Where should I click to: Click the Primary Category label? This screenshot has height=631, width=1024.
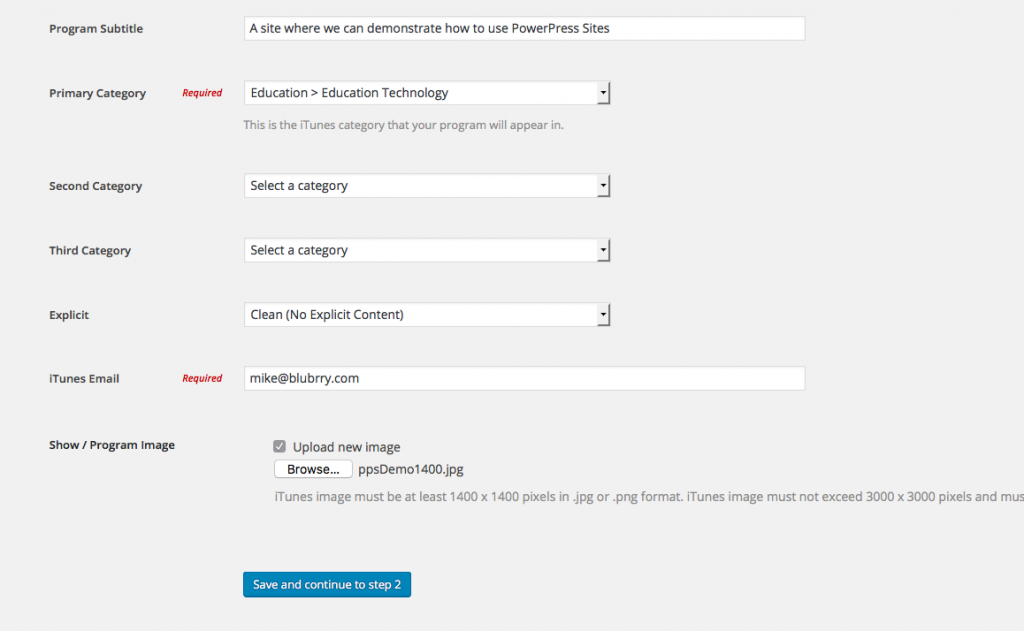click(97, 93)
